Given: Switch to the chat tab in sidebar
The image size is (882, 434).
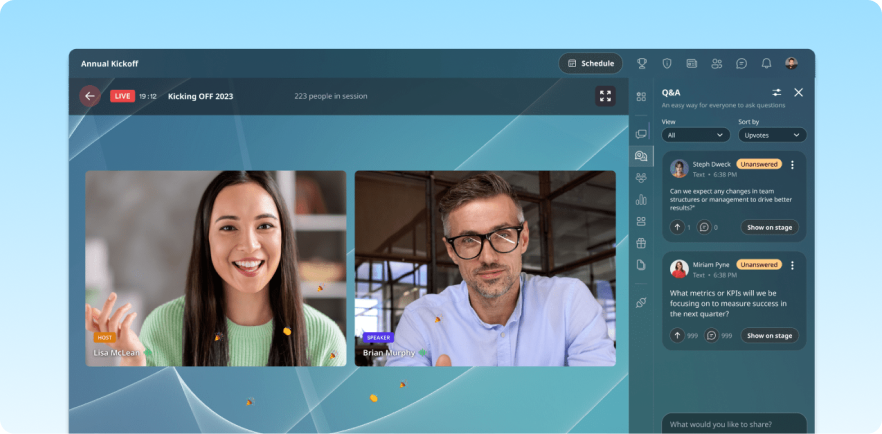Looking at the screenshot, I should coord(641,134).
